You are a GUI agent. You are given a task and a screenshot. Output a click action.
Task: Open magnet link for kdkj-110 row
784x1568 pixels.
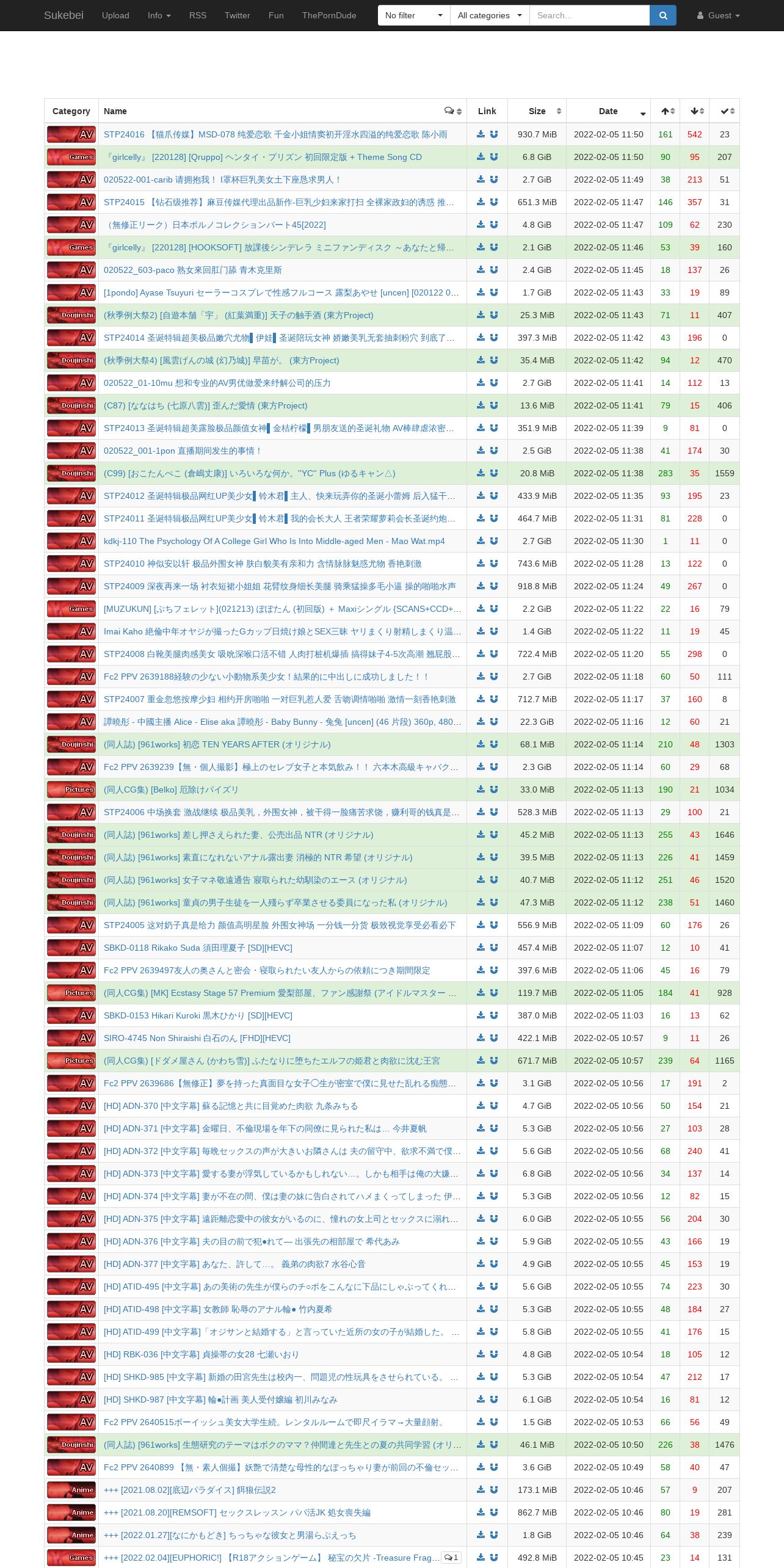[494, 541]
